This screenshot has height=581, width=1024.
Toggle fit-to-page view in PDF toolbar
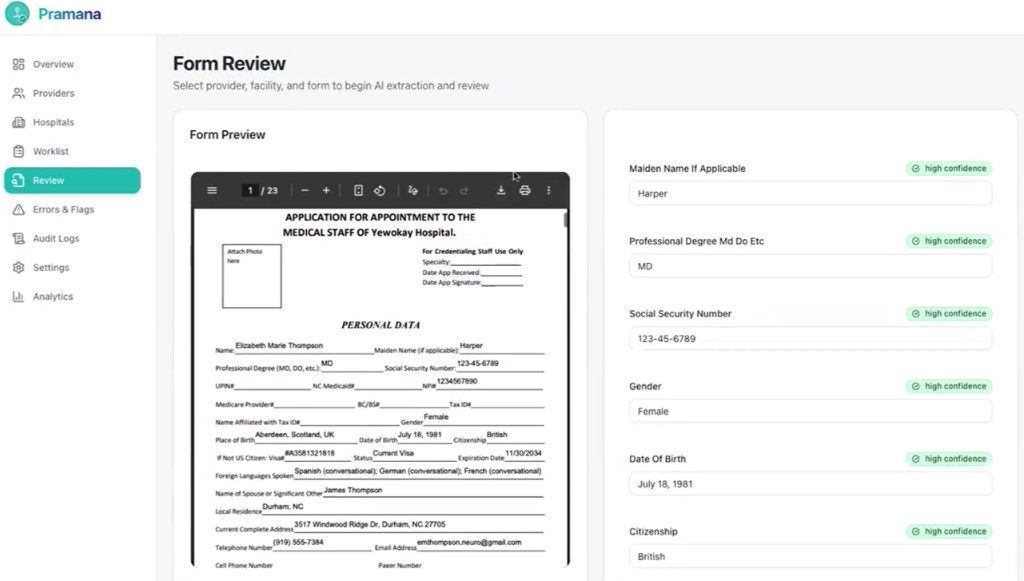[x=357, y=190]
